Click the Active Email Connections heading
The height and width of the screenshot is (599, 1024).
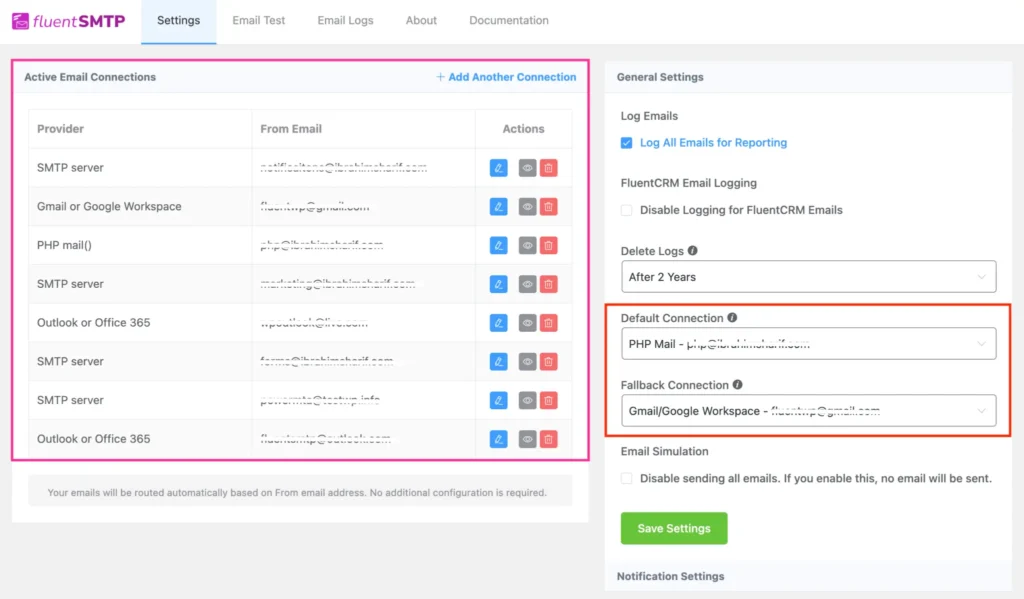pos(90,77)
